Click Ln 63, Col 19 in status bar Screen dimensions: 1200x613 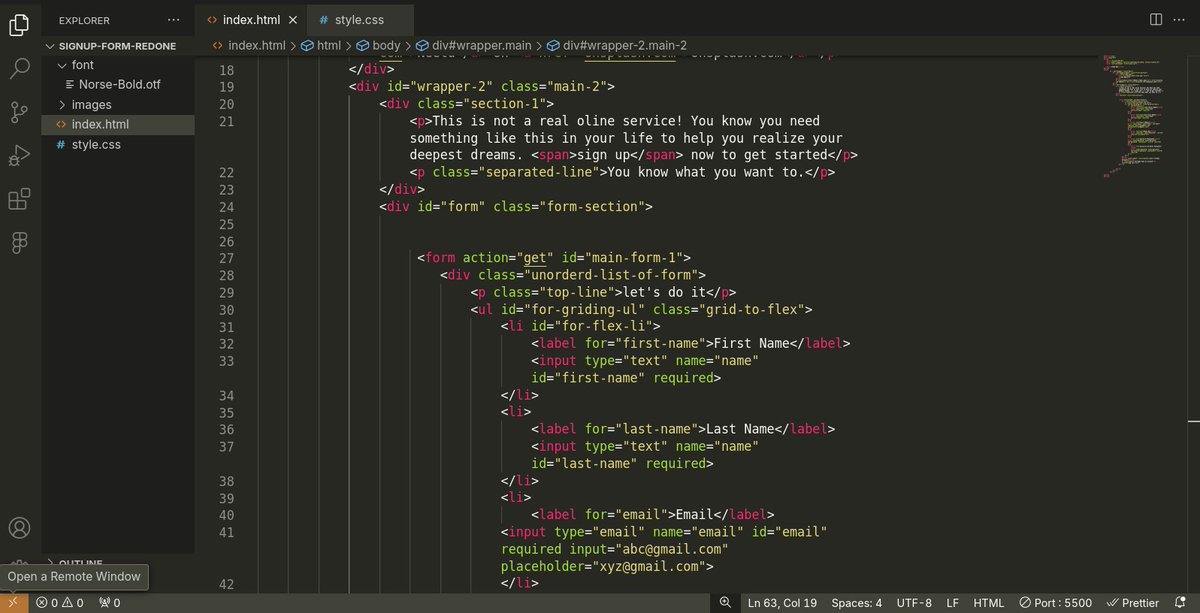point(782,603)
